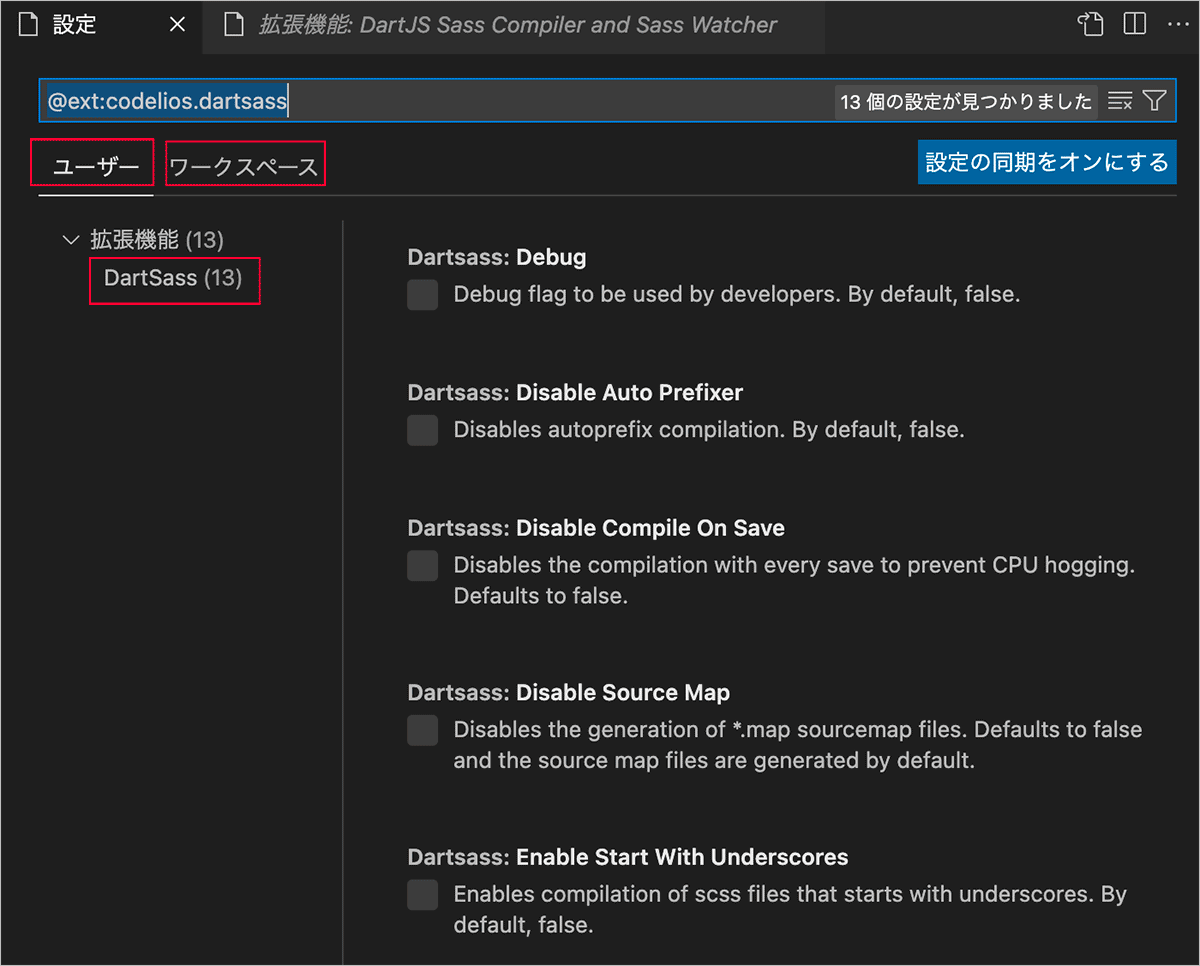Click the file icon on 拡張機能 tab

pyautogui.click(x=234, y=25)
